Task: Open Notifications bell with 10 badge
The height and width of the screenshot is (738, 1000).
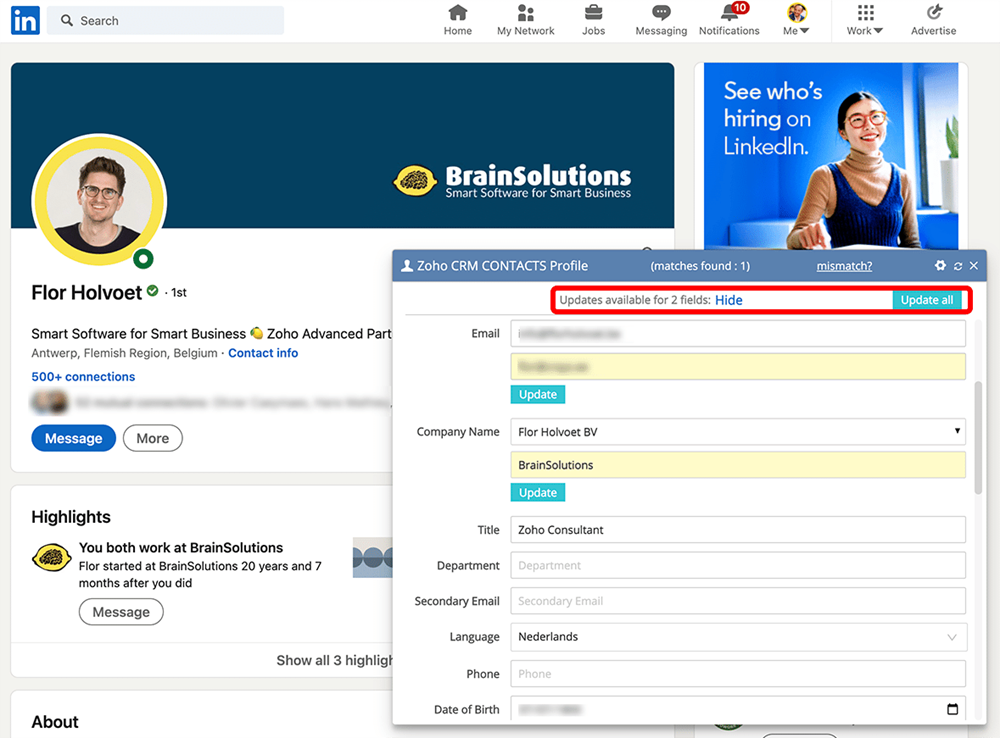Action: [729, 20]
